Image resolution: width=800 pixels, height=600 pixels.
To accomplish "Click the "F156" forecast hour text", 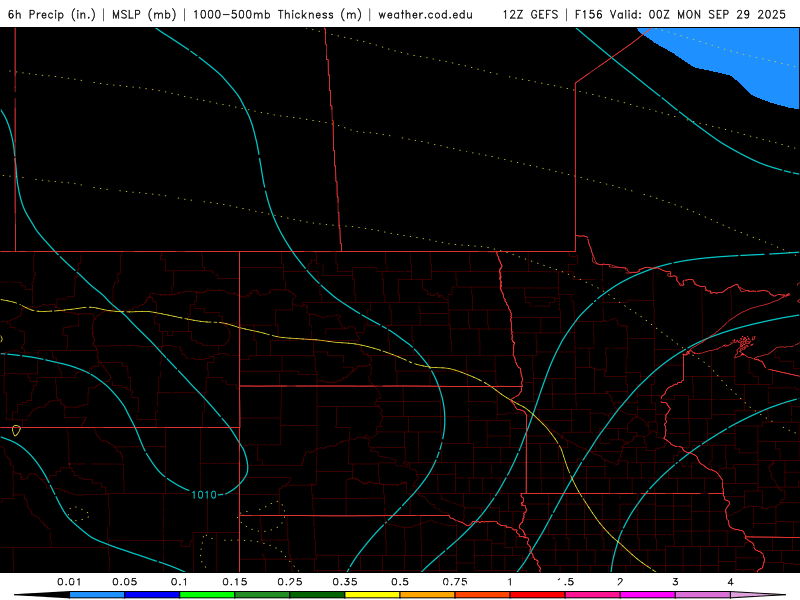I will (588, 14).
